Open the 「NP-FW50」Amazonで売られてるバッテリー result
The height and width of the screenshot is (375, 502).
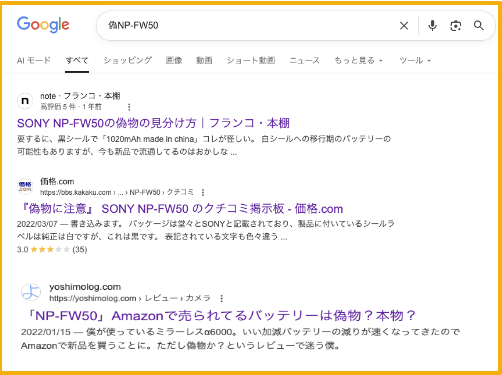(220, 315)
